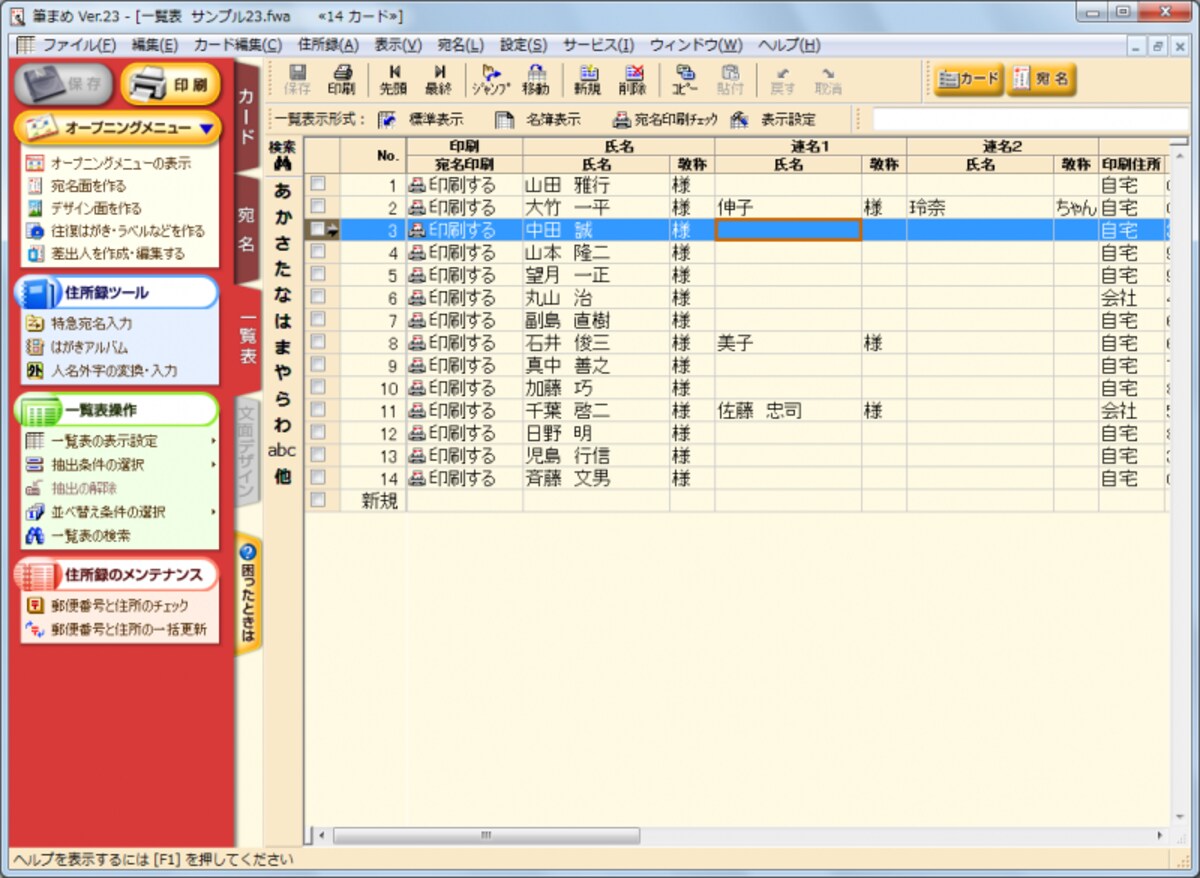The width and height of the screenshot is (1200, 878).
Task: Click the 保存 toolbar icon
Action: coord(298,79)
